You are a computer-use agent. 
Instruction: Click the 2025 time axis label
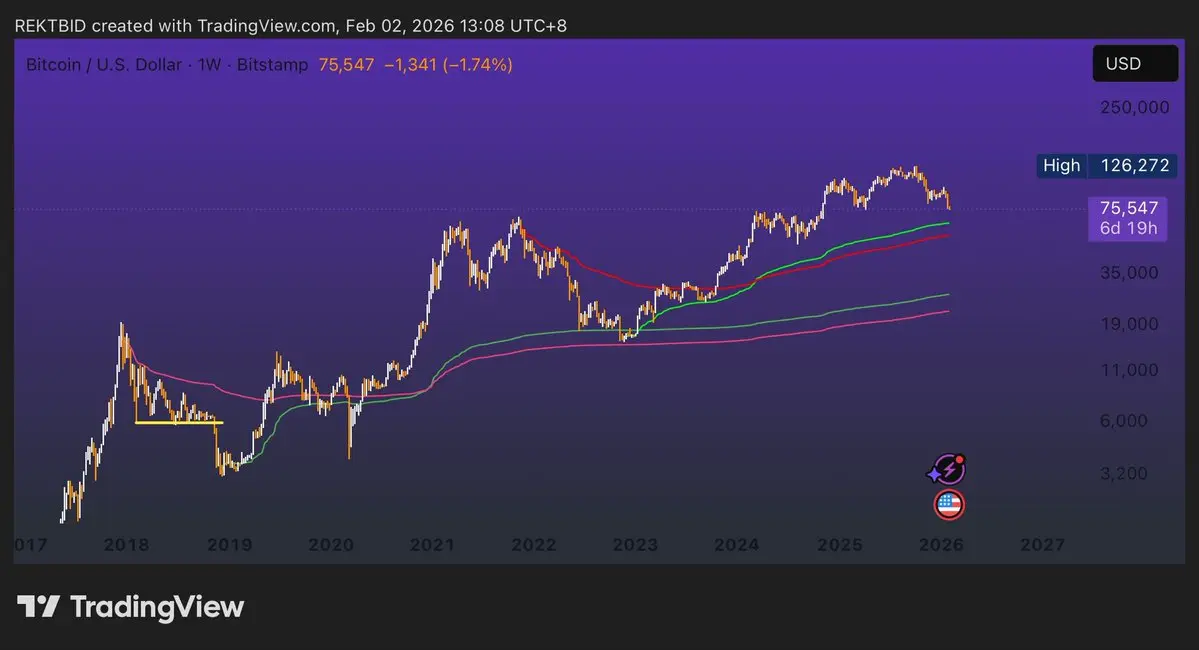coord(840,544)
